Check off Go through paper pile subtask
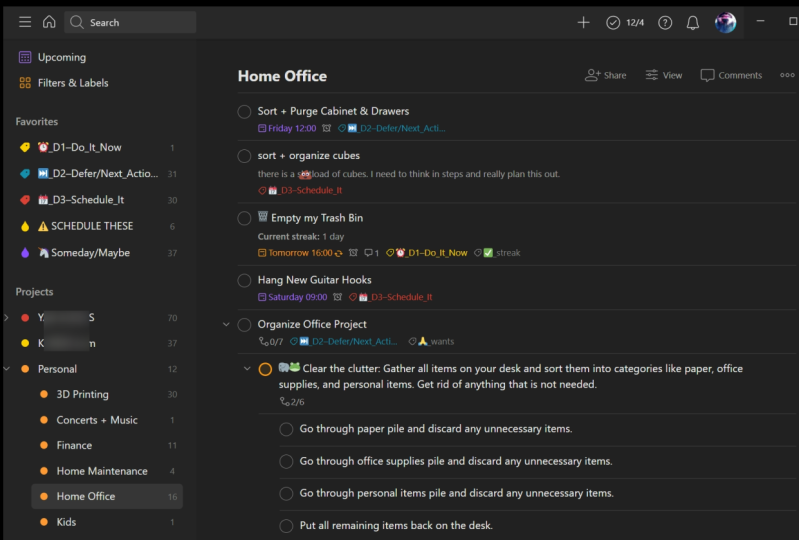The image size is (799, 540). [x=286, y=429]
